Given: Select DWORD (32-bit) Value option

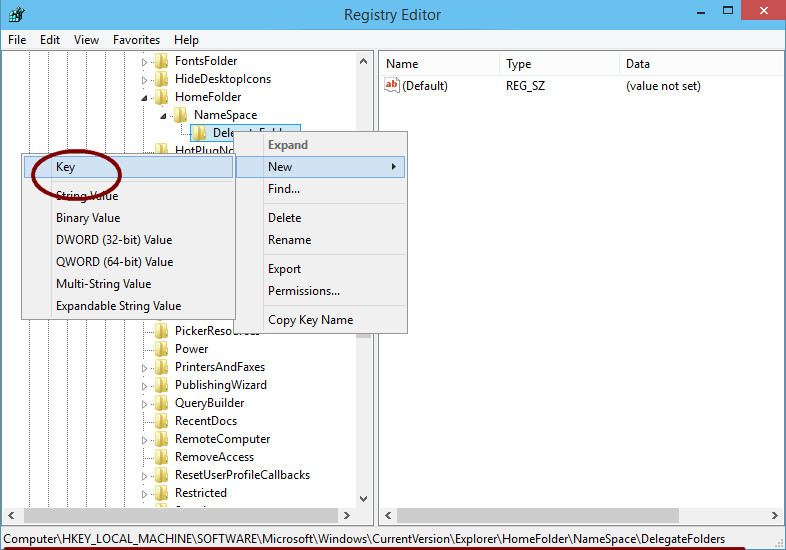Looking at the screenshot, I should coord(114,240).
